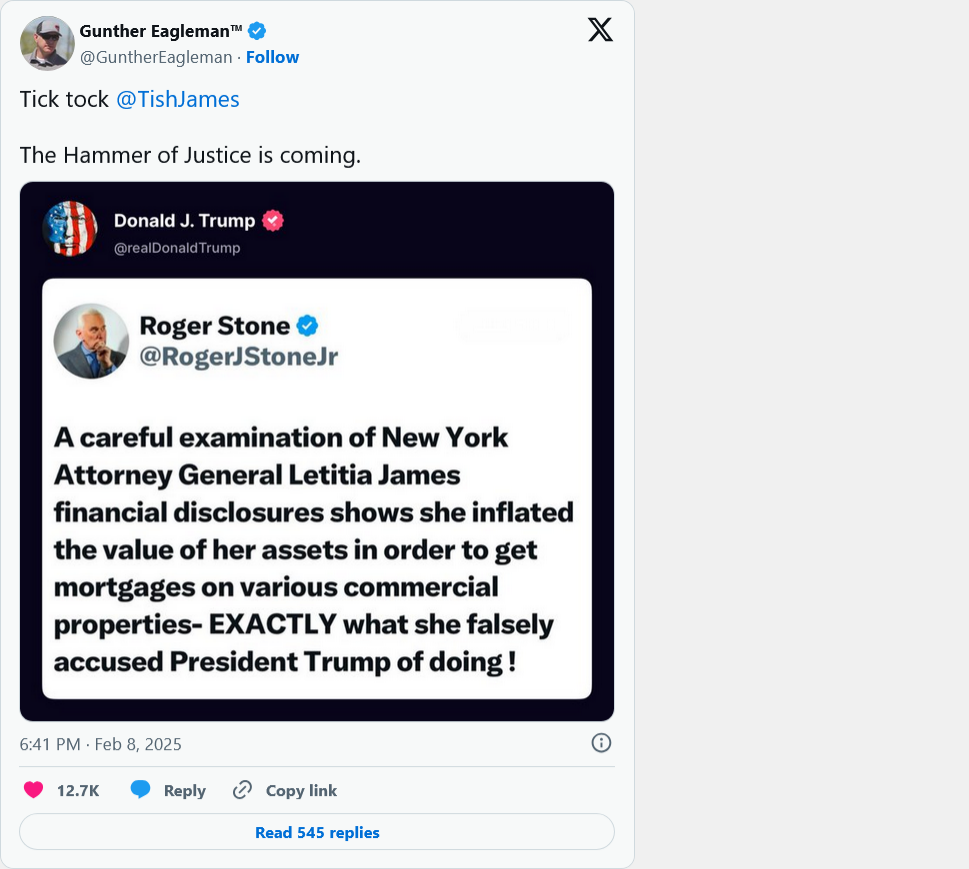969x869 pixels.
Task: Click Read 545 replies
Action: coord(316,832)
